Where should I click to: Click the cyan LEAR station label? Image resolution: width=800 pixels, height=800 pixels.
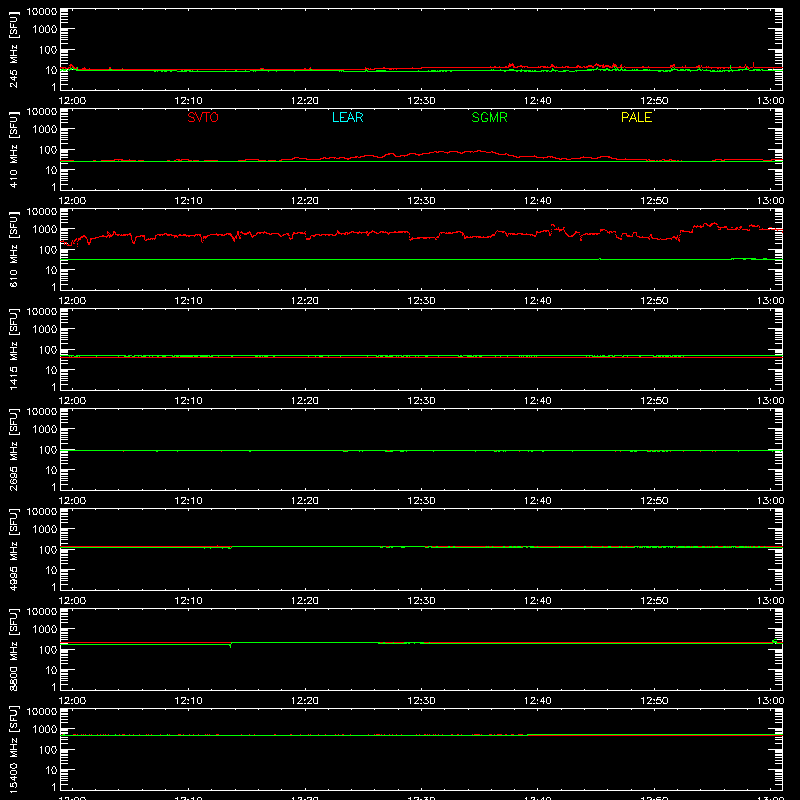pyautogui.click(x=347, y=117)
